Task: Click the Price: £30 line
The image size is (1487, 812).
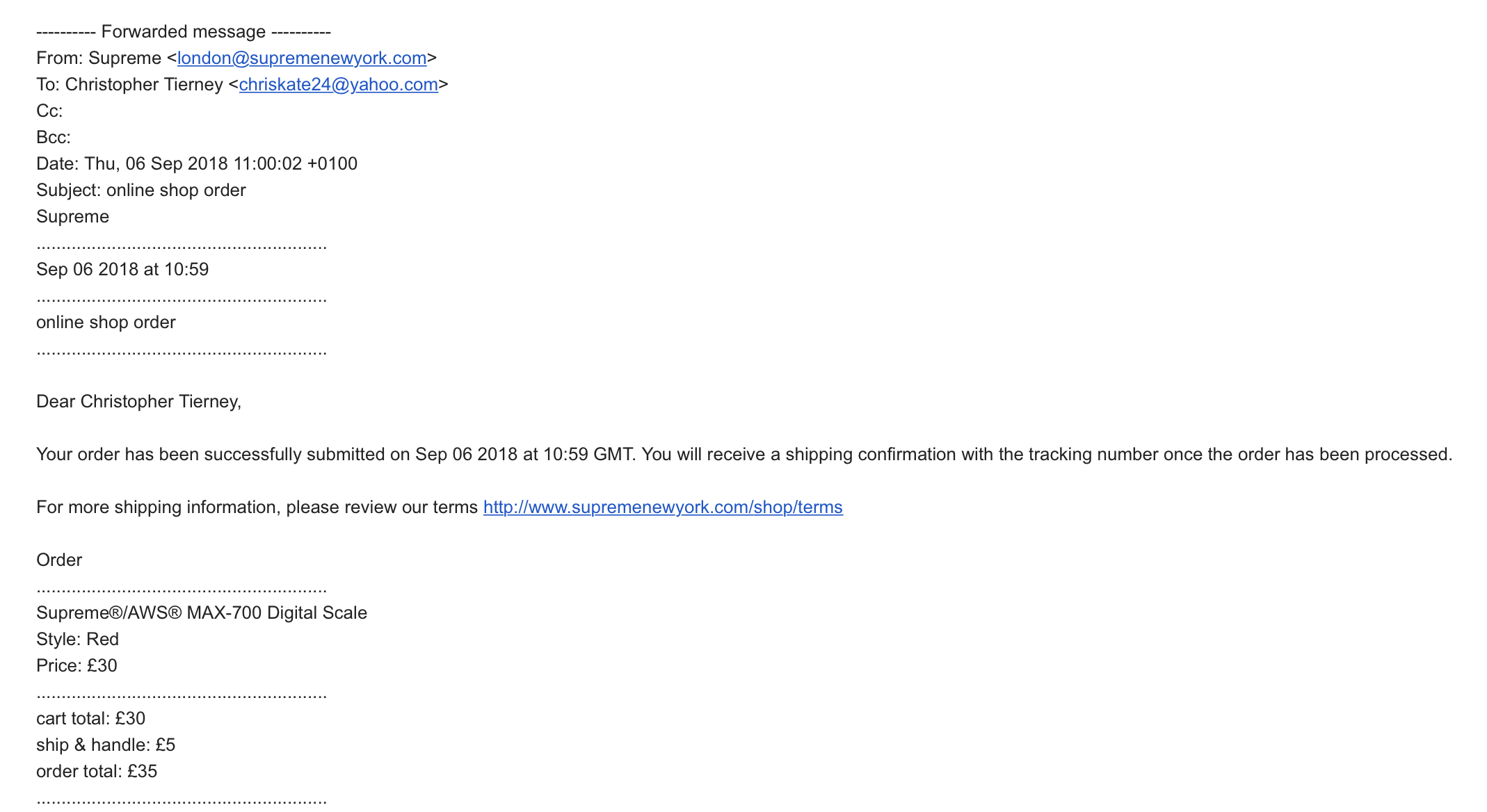Action: click(x=77, y=665)
